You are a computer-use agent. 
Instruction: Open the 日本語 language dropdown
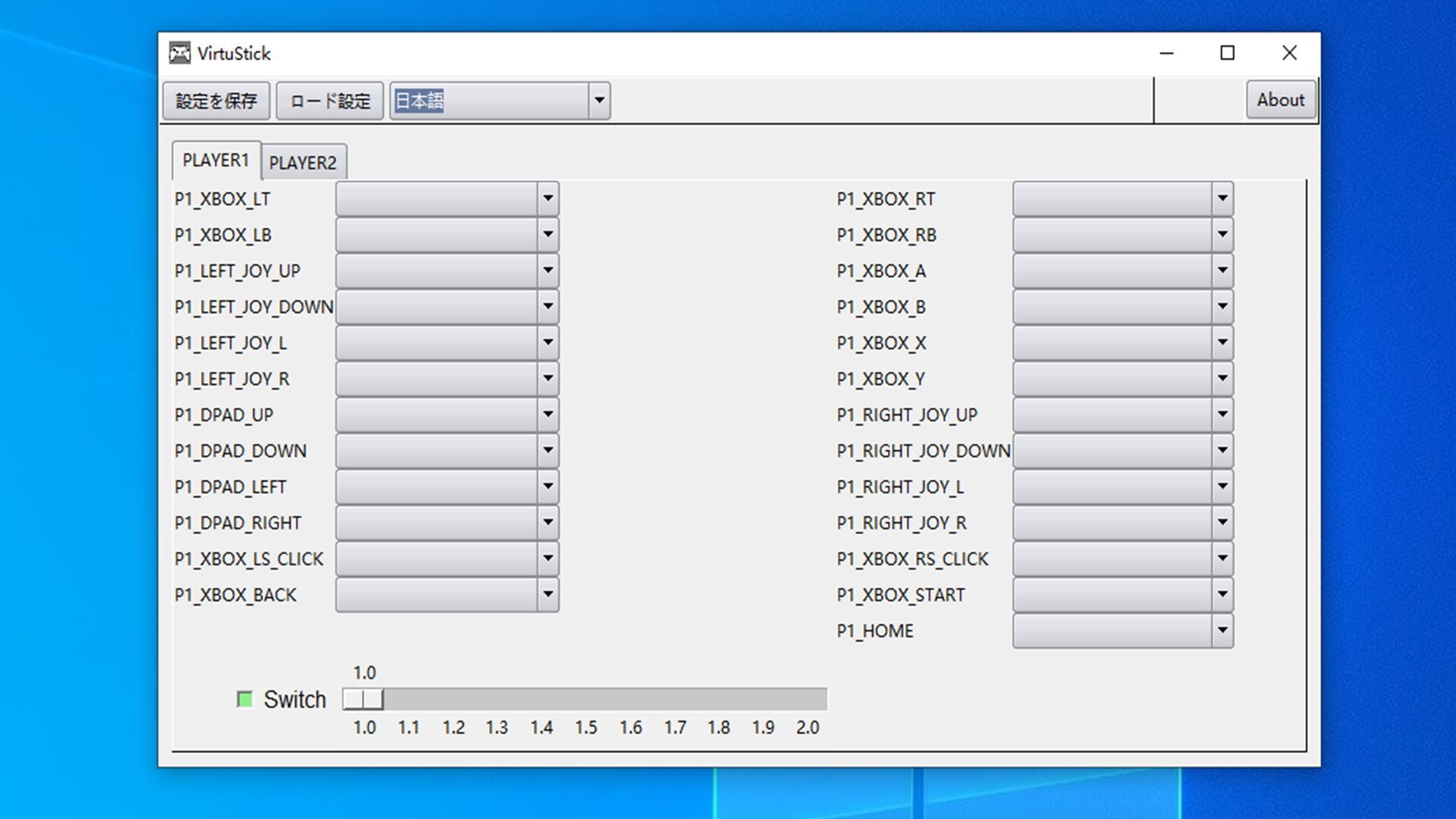click(x=598, y=99)
